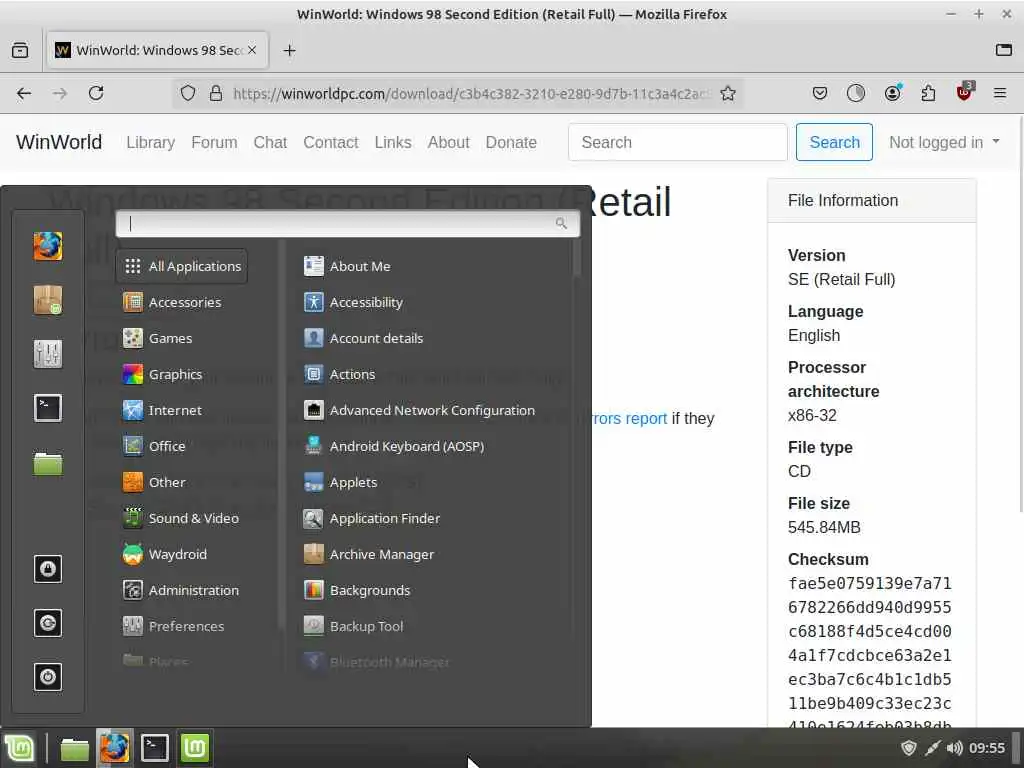1024x768 pixels.
Task: Open the Files folder icon in menu favorites
Action: click(x=48, y=463)
